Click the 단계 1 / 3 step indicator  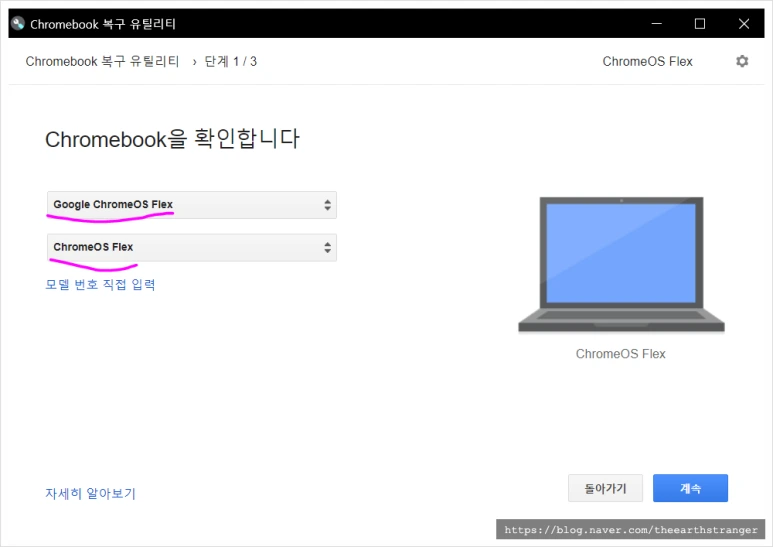tap(231, 62)
